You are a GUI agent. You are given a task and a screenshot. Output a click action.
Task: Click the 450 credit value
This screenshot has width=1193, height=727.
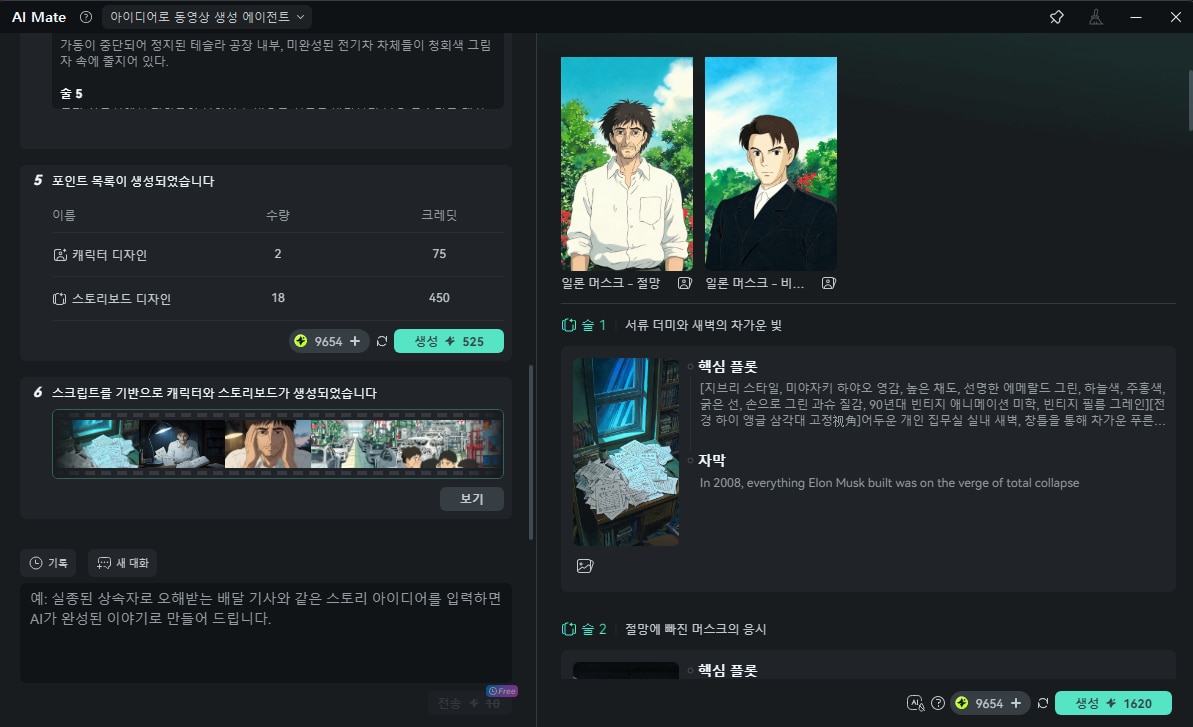[439, 298]
